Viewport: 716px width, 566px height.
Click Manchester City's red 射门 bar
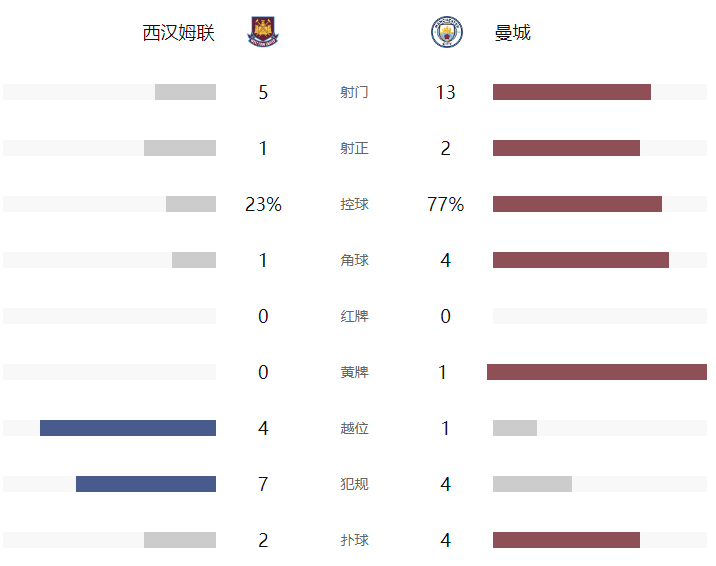tap(572, 92)
